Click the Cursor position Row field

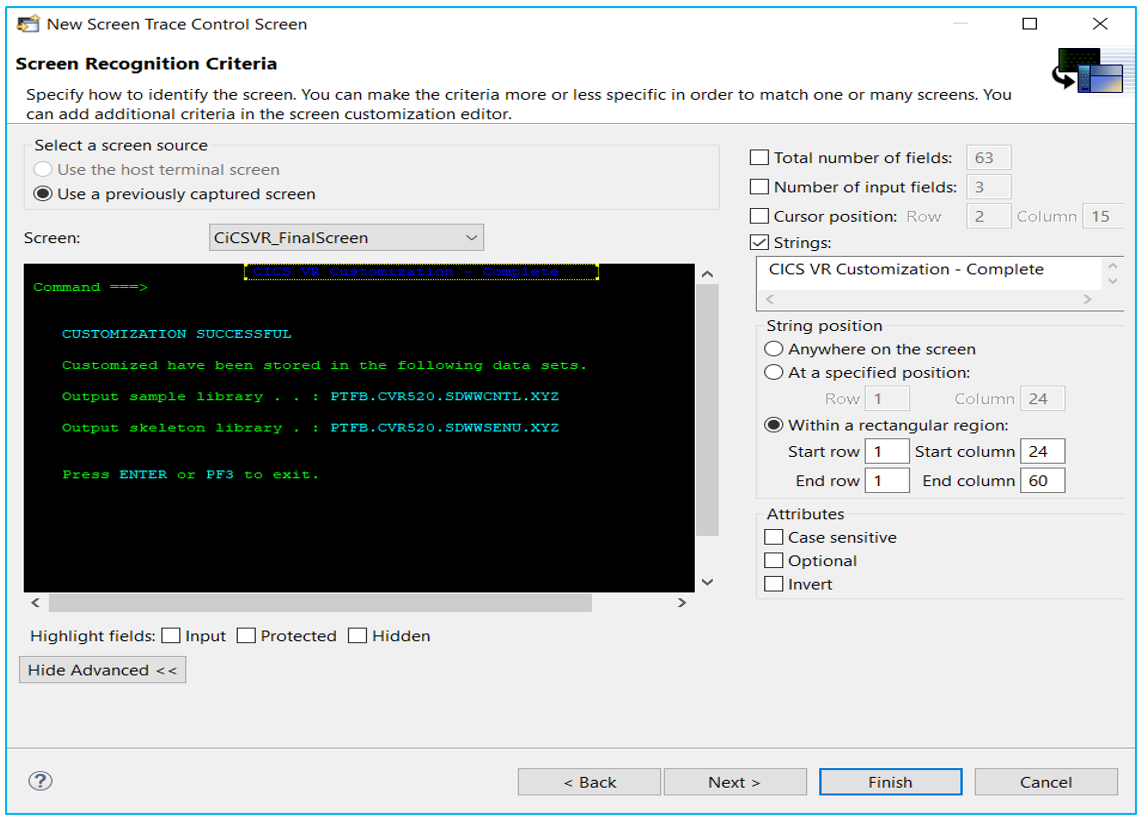tap(988, 216)
